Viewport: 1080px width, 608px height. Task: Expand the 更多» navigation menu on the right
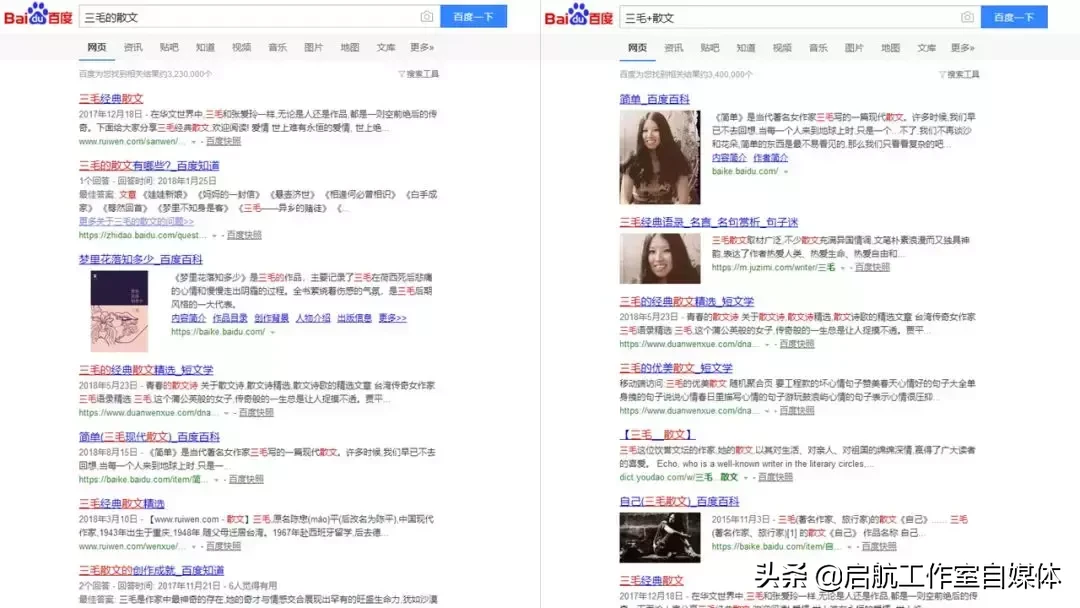[962, 46]
